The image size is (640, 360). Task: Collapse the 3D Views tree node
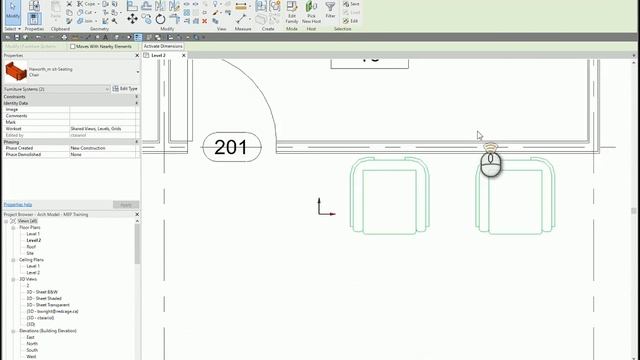13,279
